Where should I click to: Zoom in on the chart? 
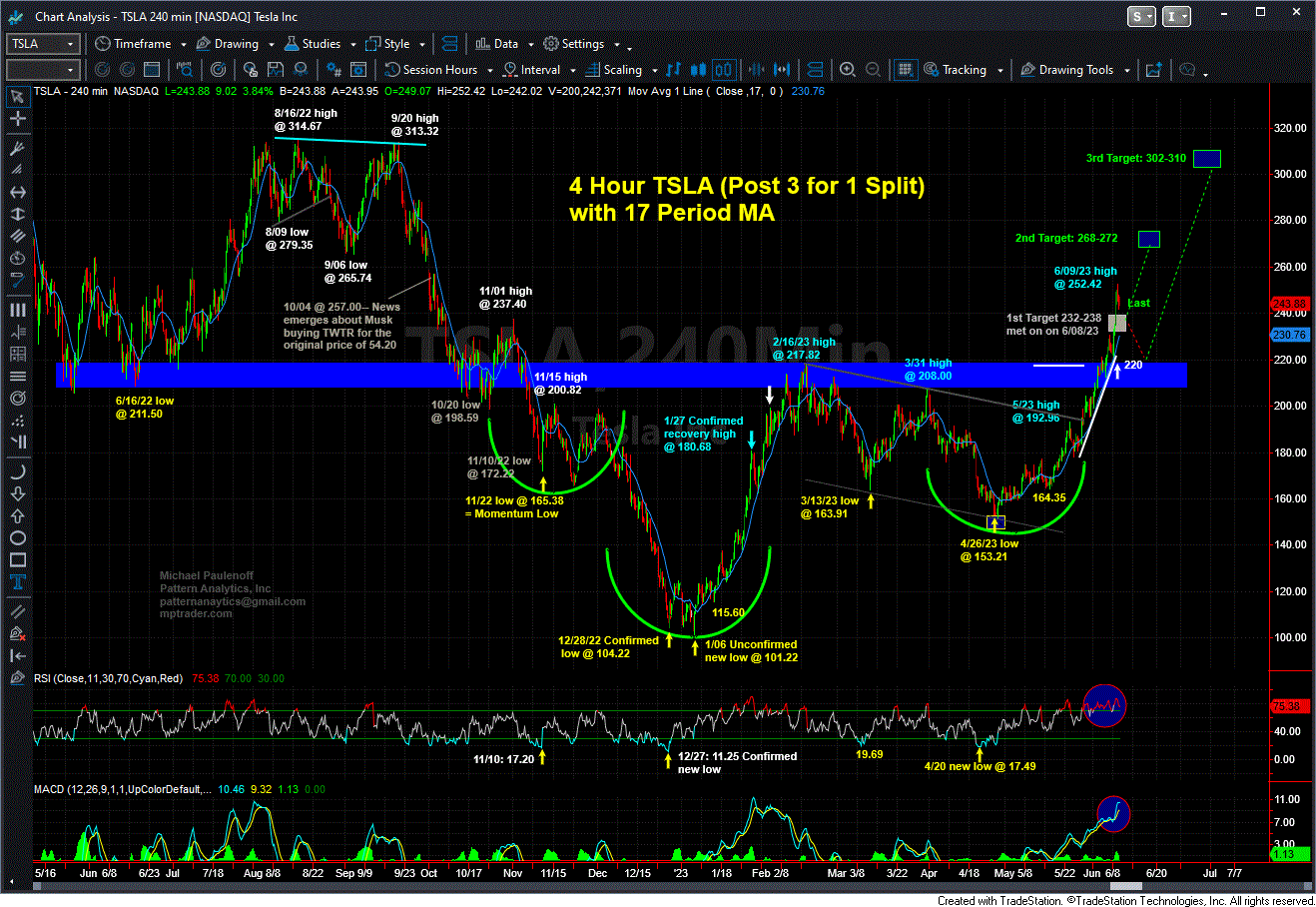coord(848,70)
